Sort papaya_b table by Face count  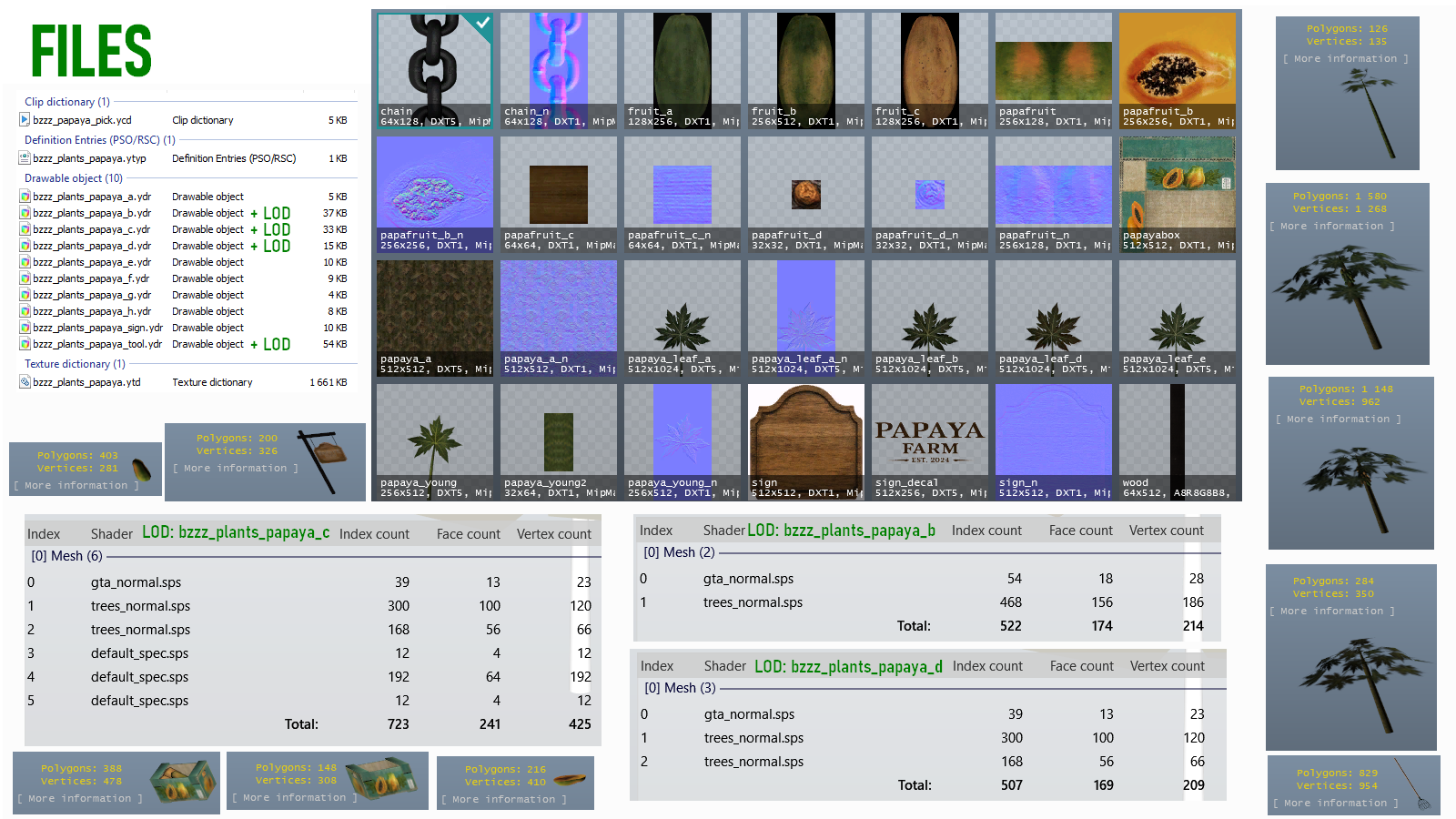tap(1080, 531)
